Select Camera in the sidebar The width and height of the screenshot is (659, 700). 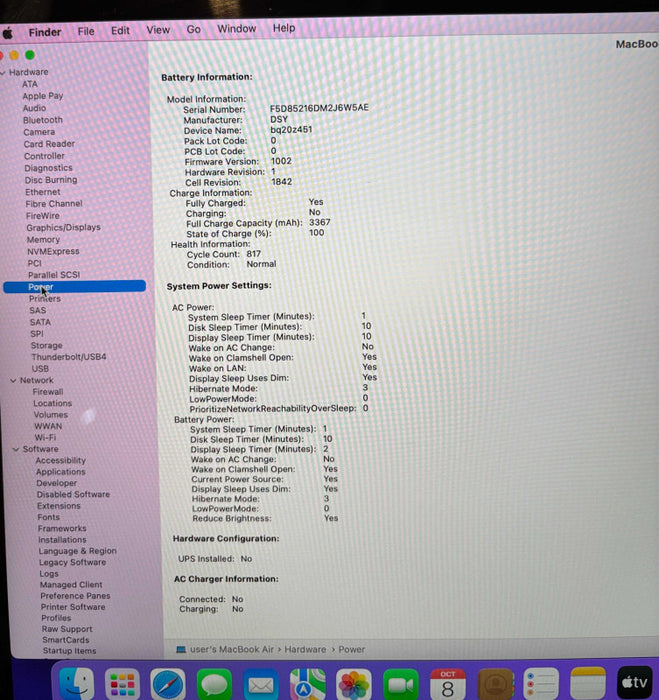pyautogui.click(x=39, y=132)
